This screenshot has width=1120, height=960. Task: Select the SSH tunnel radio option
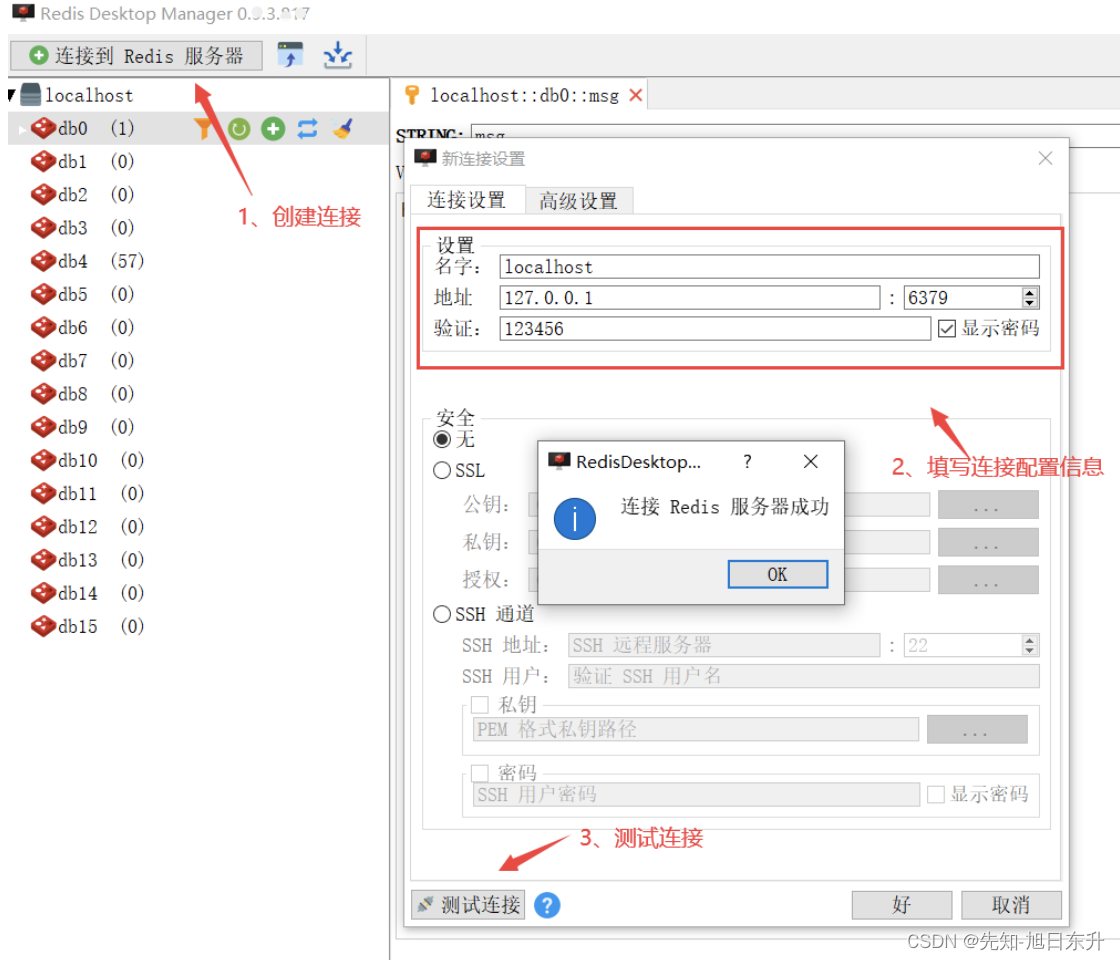pyautogui.click(x=442, y=614)
